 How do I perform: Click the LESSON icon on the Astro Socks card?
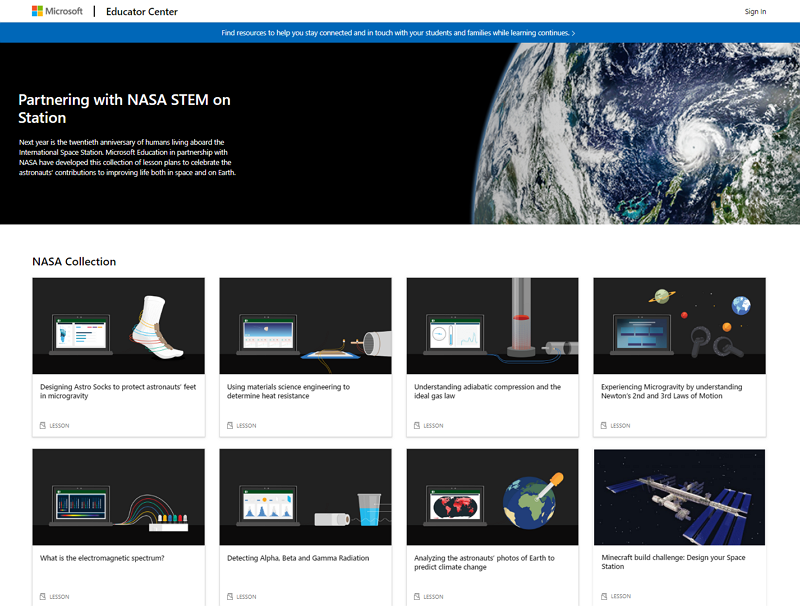tap(42, 424)
